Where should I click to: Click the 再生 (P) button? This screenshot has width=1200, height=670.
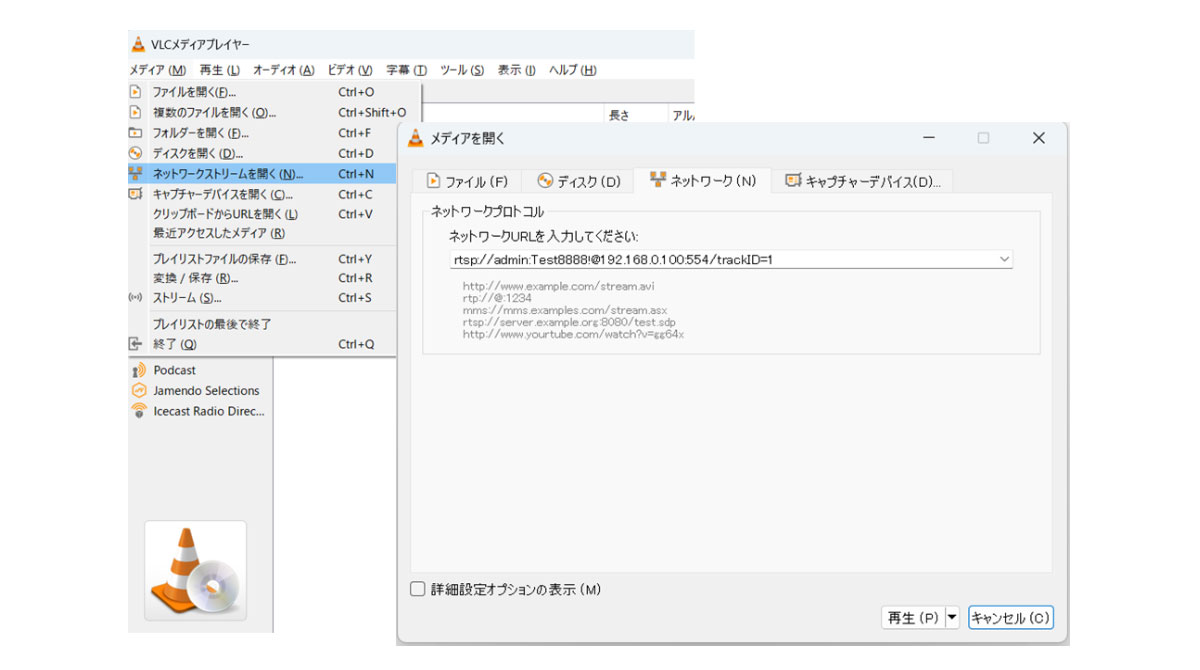pyautogui.click(x=912, y=618)
